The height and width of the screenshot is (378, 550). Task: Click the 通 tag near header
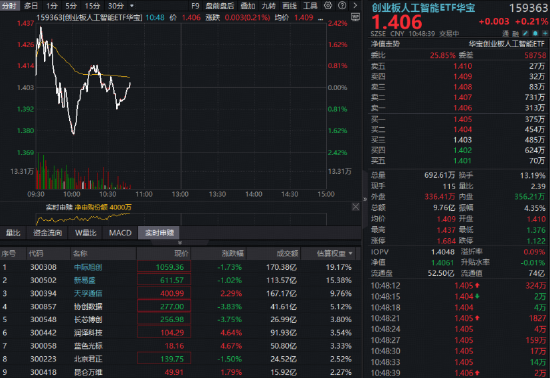505,34
